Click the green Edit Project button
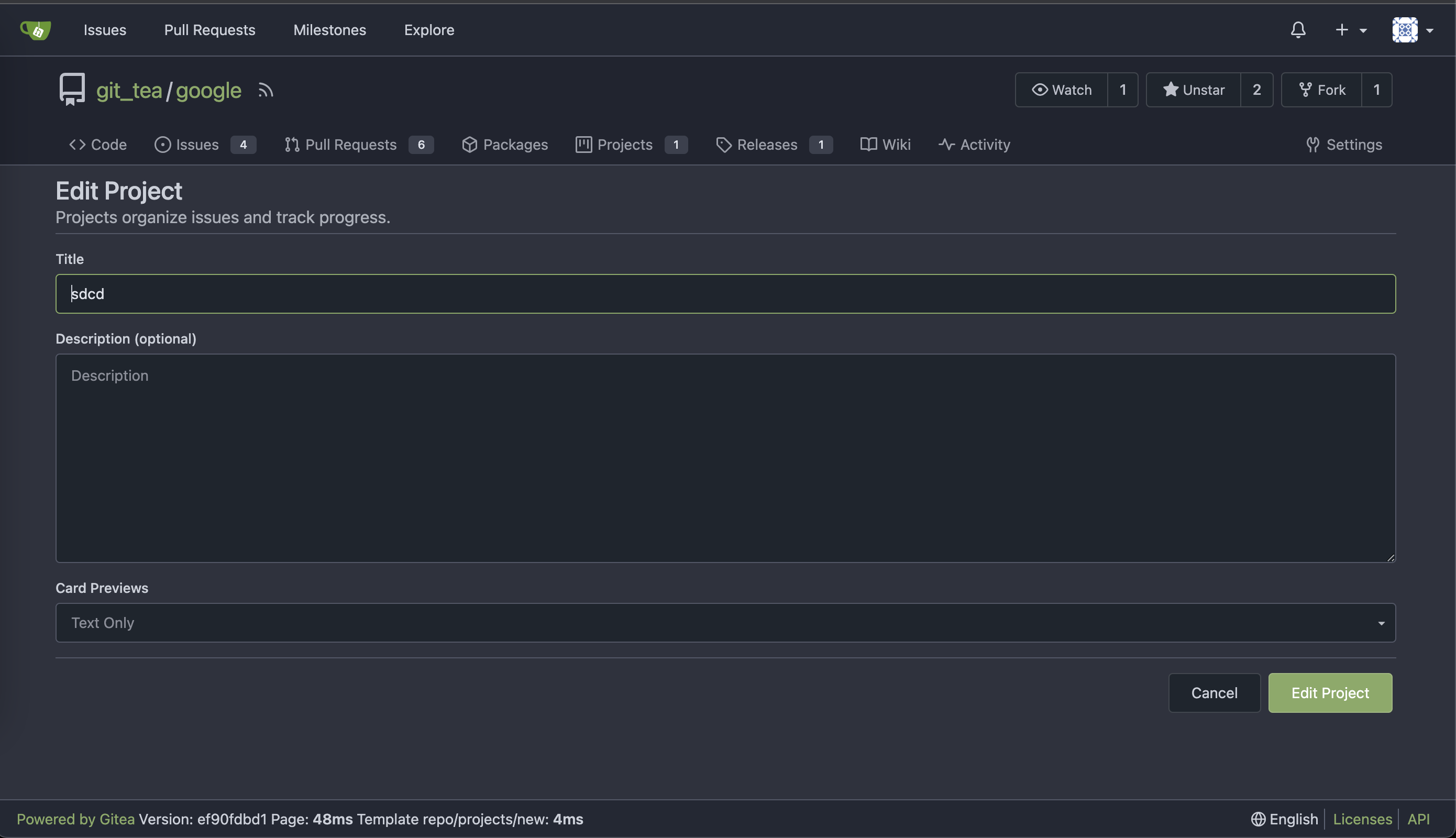This screenshot has width=1456, height=838. point(1330,692)
